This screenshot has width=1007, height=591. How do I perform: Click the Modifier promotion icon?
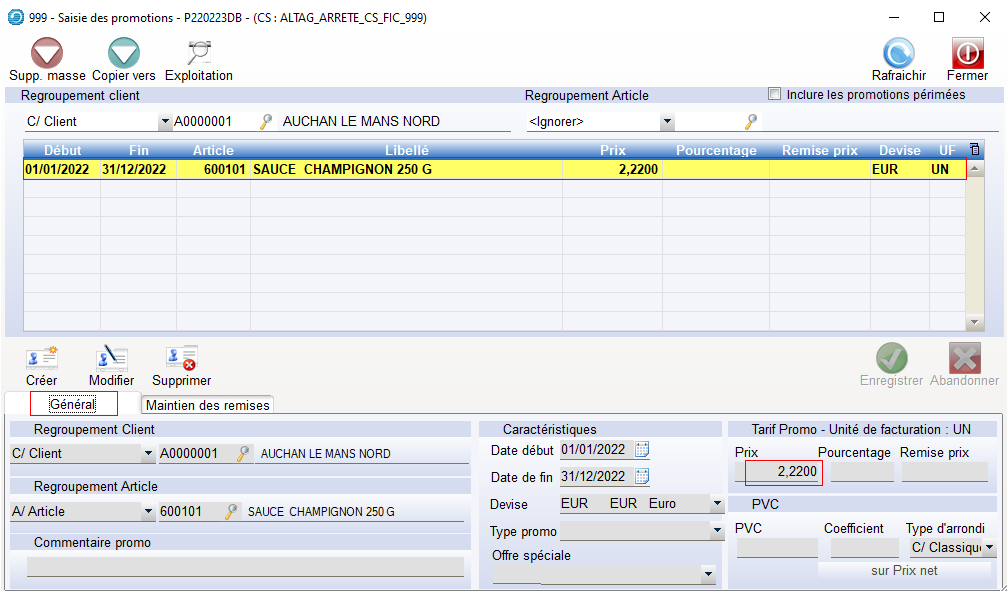pos(111,359)
